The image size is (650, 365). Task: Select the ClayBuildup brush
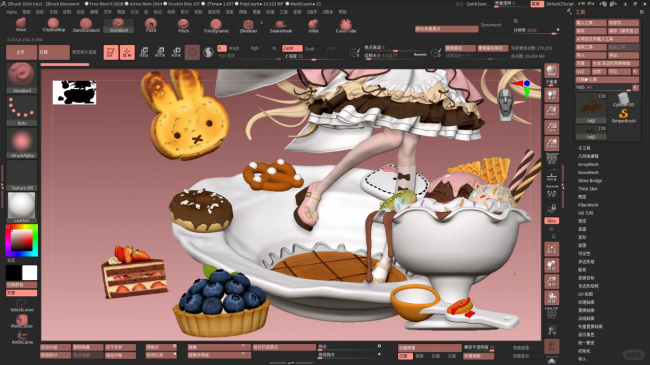(x=53, y=25)
